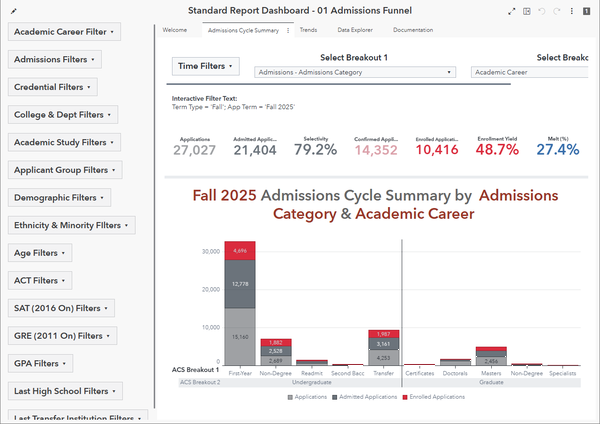Open the Academic Career breakout 2 combo box
The height and width of the screenshot is (424, 600).
coord(530,72)
